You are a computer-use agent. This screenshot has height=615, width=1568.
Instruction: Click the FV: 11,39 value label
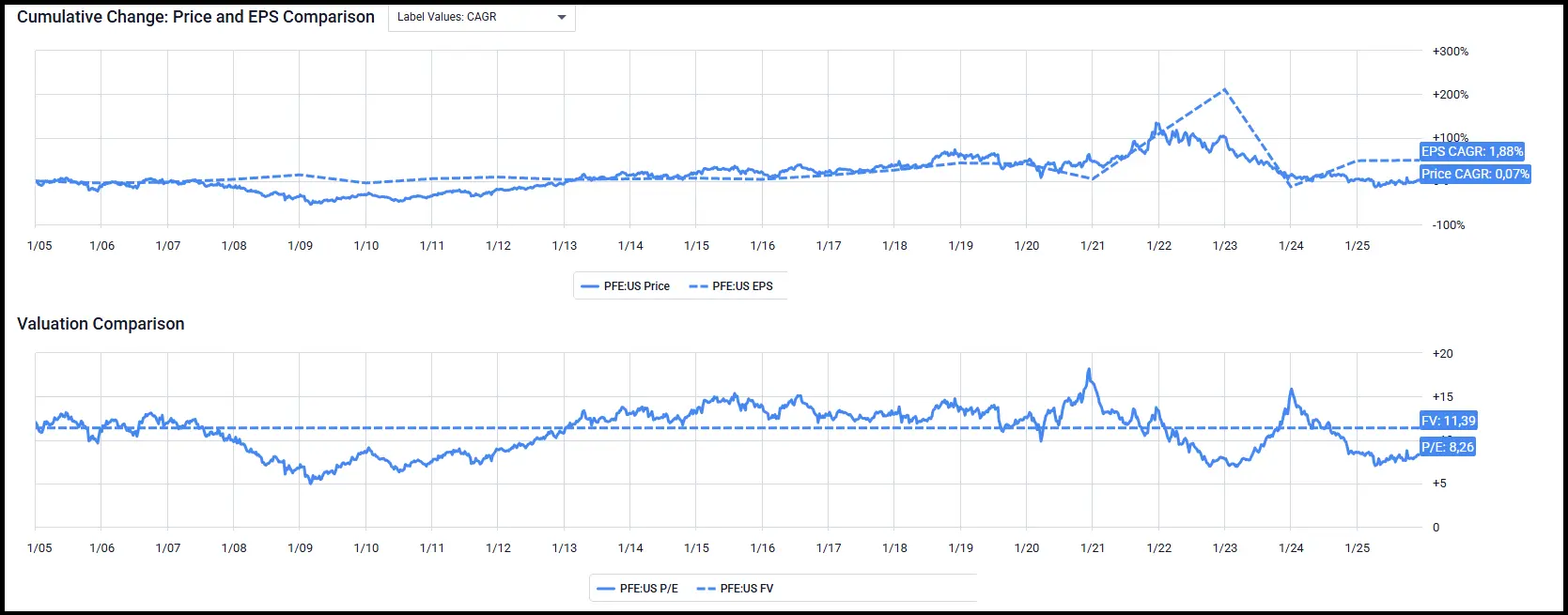(x=1448, y=421)
